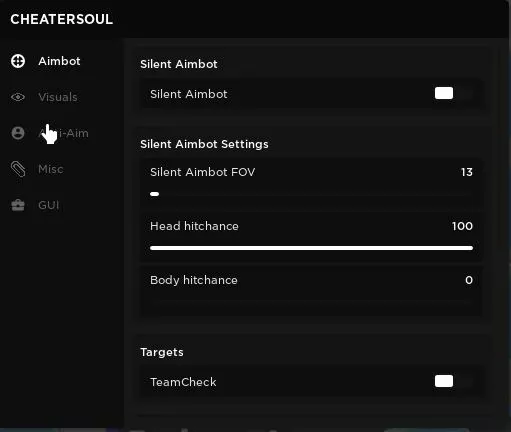Open the Aimbot tab label
The height and width of the screenshot is (432, 511).
click(59, 61)
